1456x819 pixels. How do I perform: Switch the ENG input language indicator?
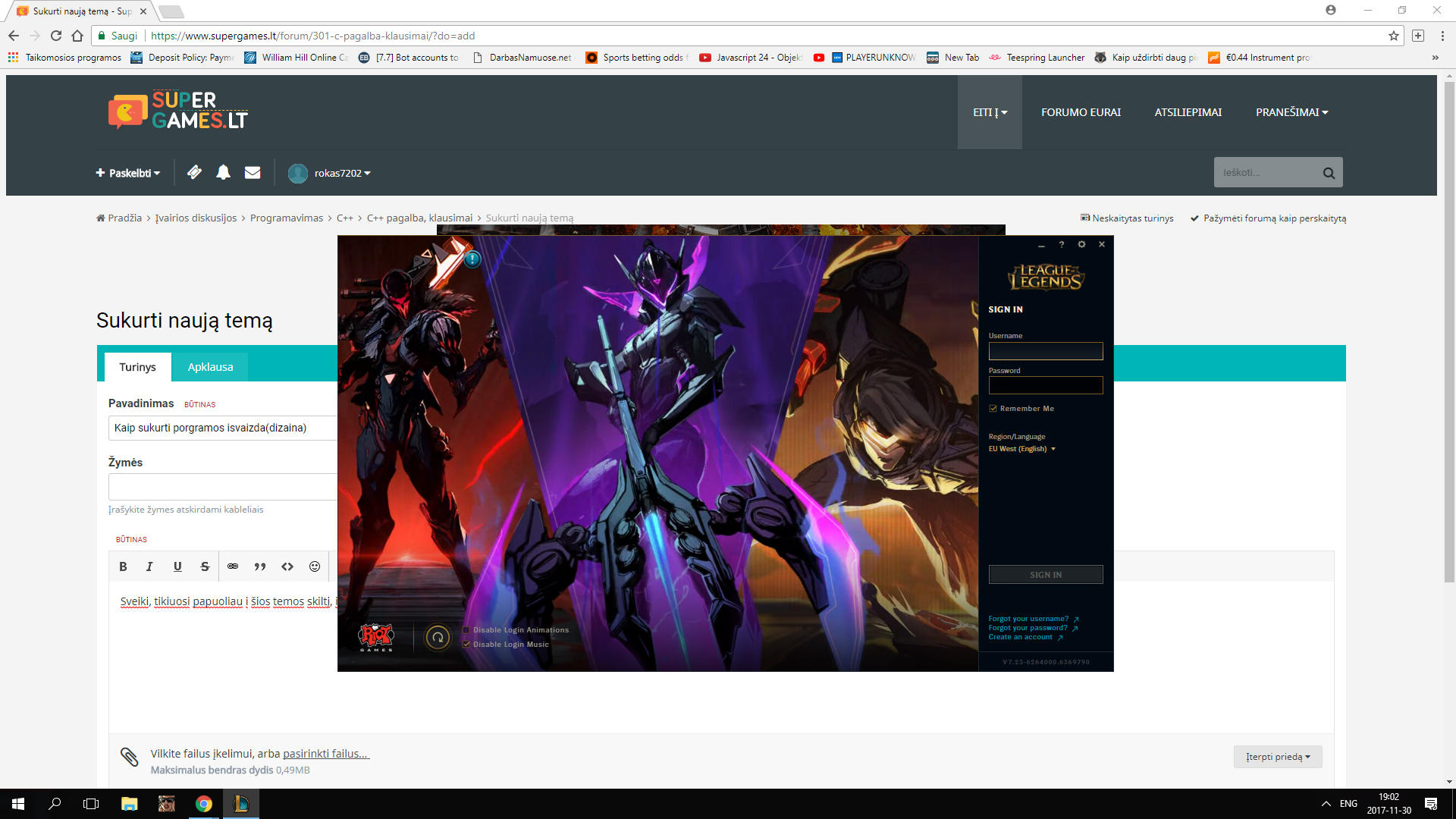coord(1348,804)
